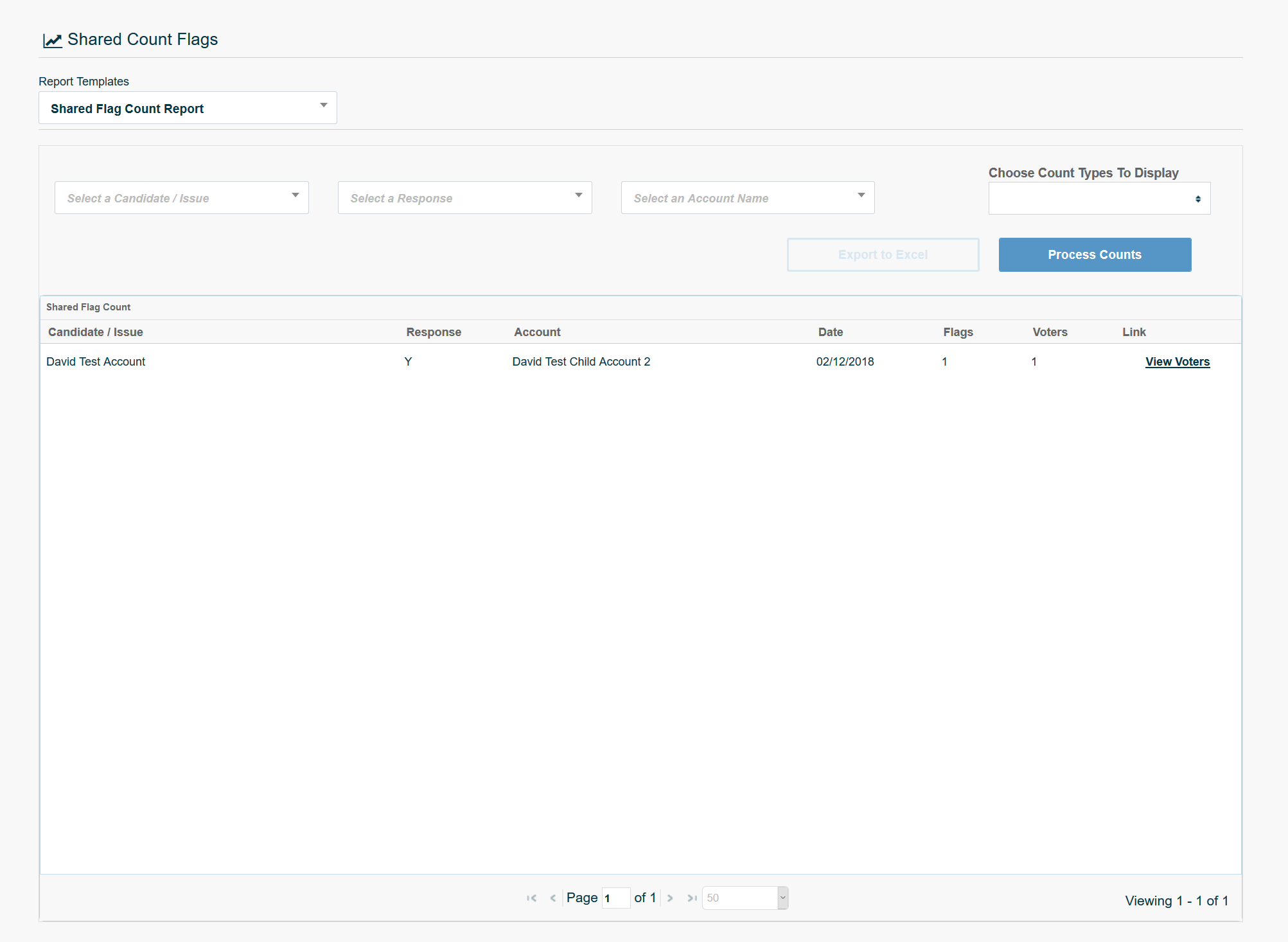Click the next page arrow
The height and width of the screenshot is (942, 1288).
point(670,898)
